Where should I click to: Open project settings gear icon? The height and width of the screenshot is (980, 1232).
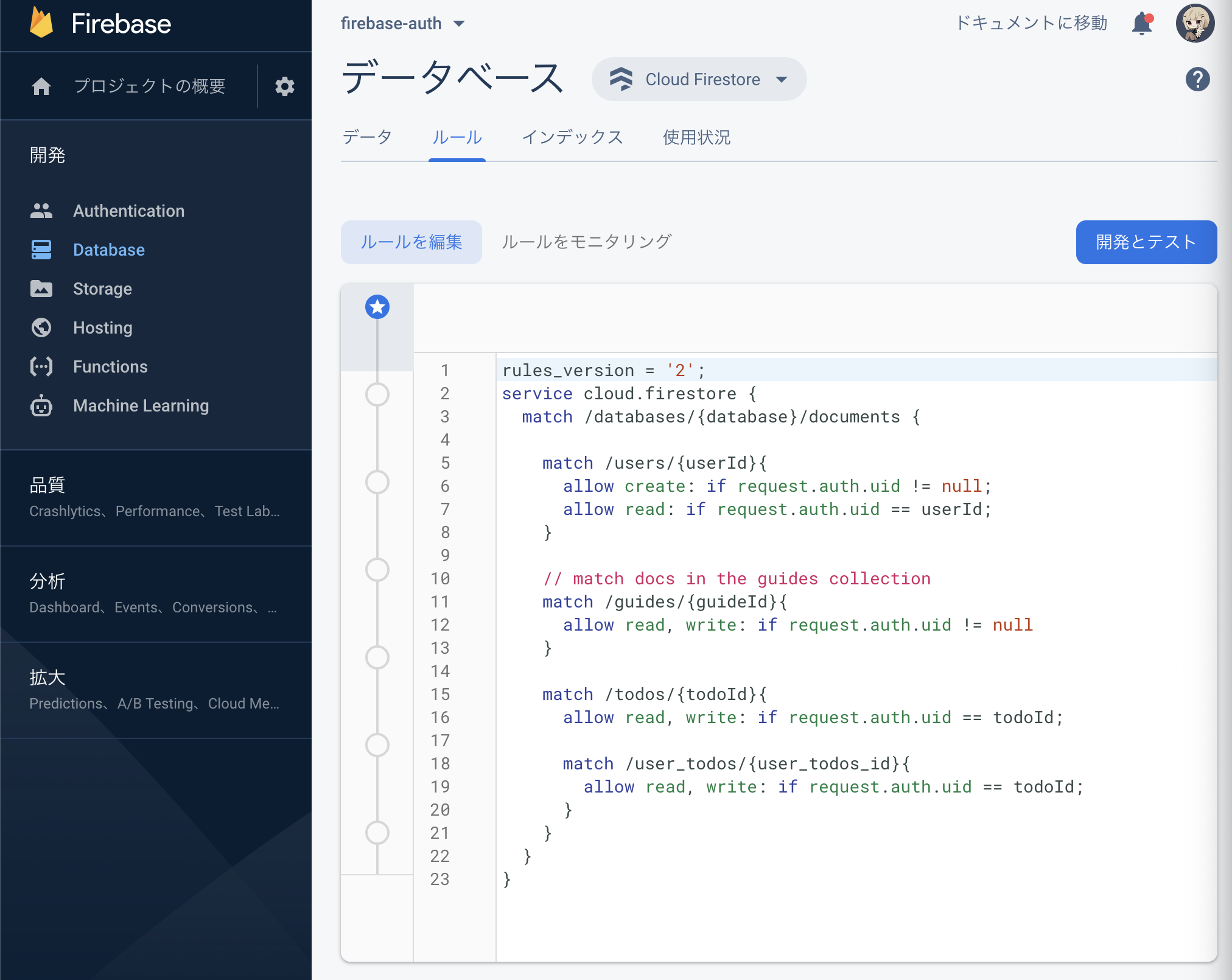284,86
